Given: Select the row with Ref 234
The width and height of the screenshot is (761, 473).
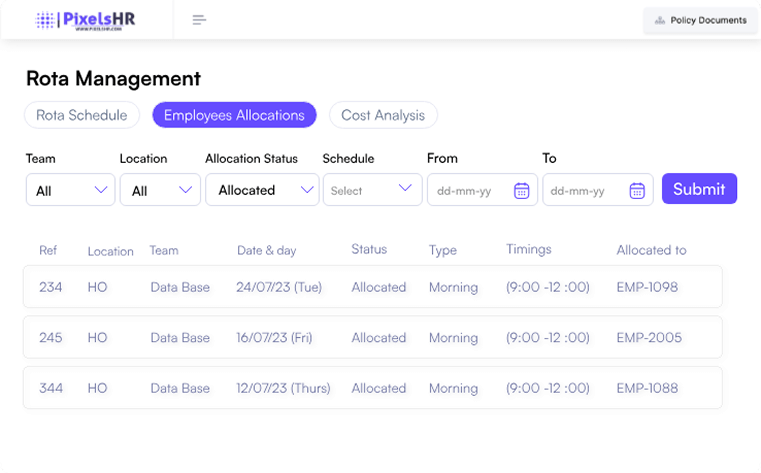Looking at the screenshot, I should (372, 287).
